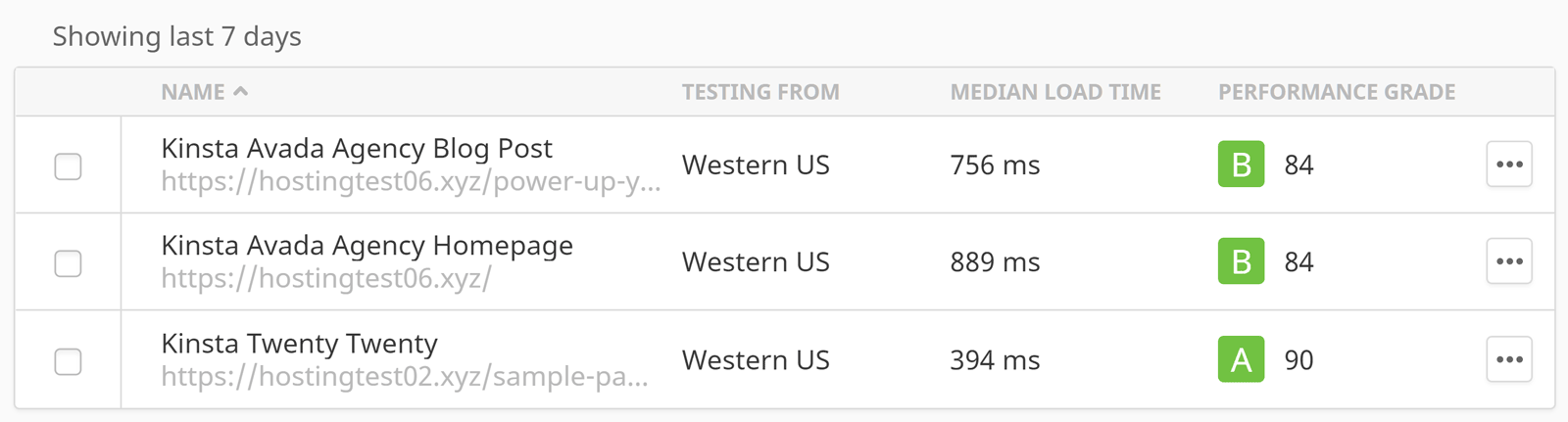Sort table by NAME column

pyautogui.click(x=193, y=92)
